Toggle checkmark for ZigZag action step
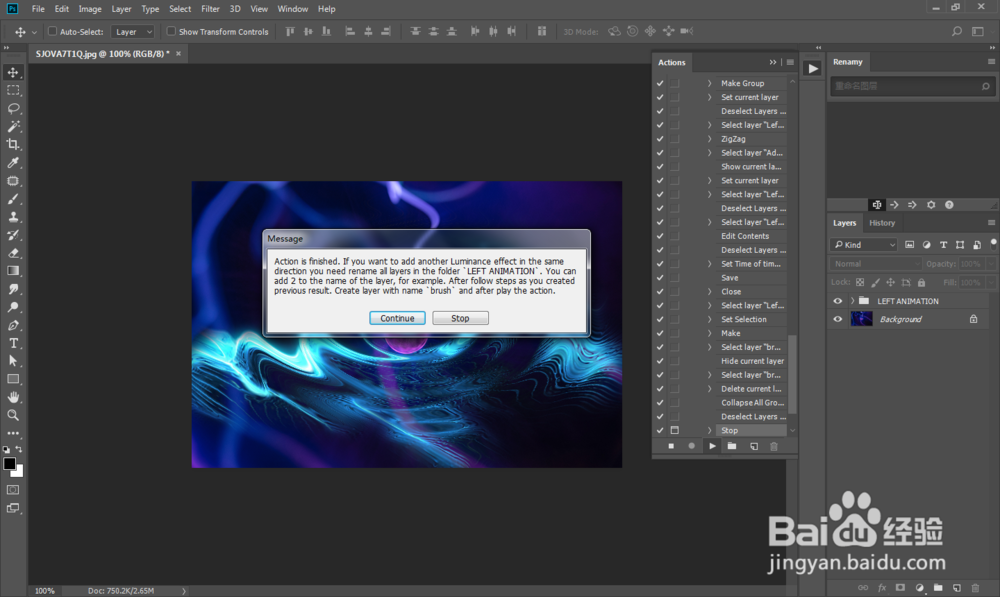Viewport: 1000px width, 597px height. pos(660,139)
